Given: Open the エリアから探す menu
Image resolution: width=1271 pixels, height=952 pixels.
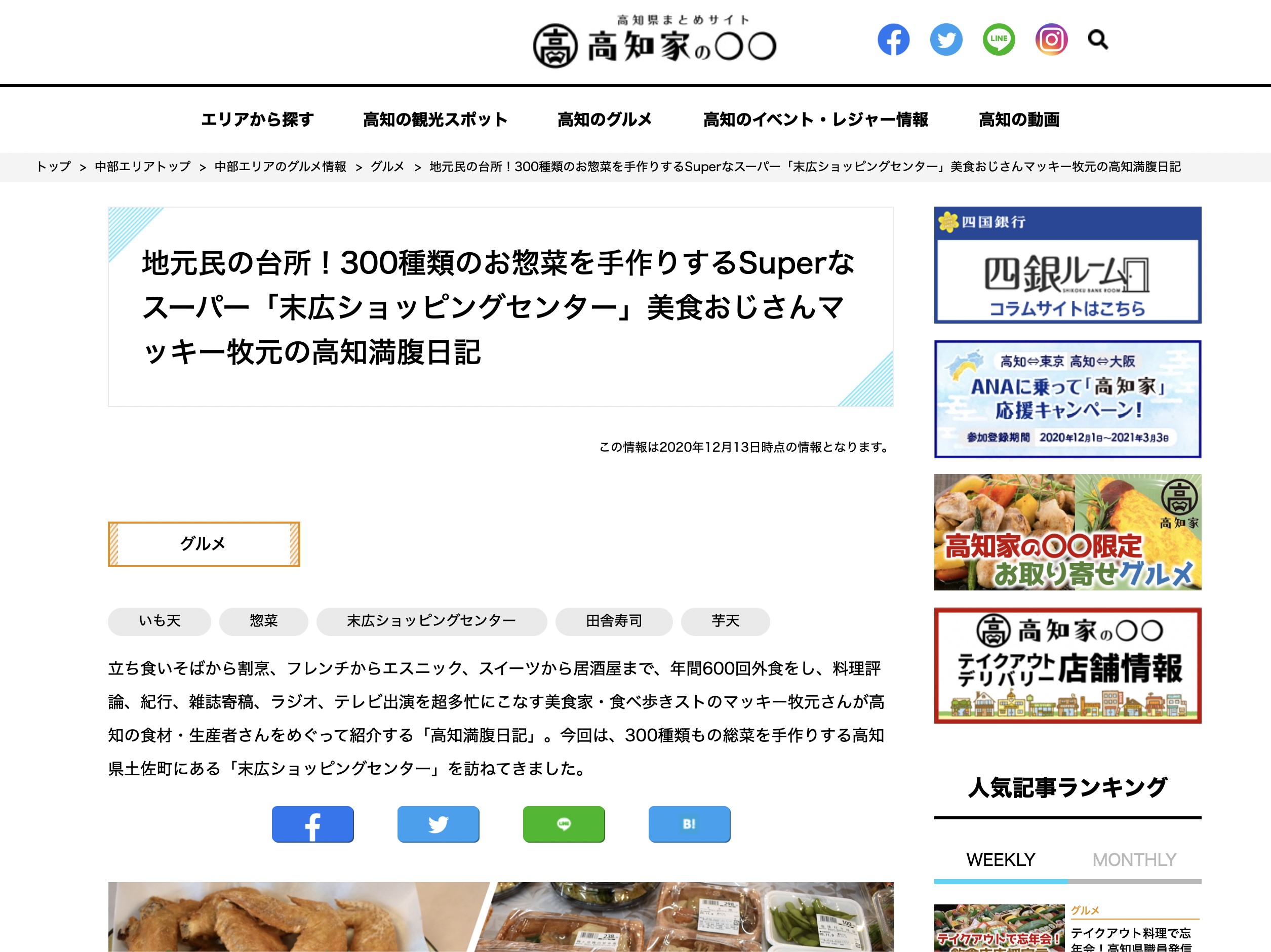Looking at the screenshot, I should click(x=257, y=120).
